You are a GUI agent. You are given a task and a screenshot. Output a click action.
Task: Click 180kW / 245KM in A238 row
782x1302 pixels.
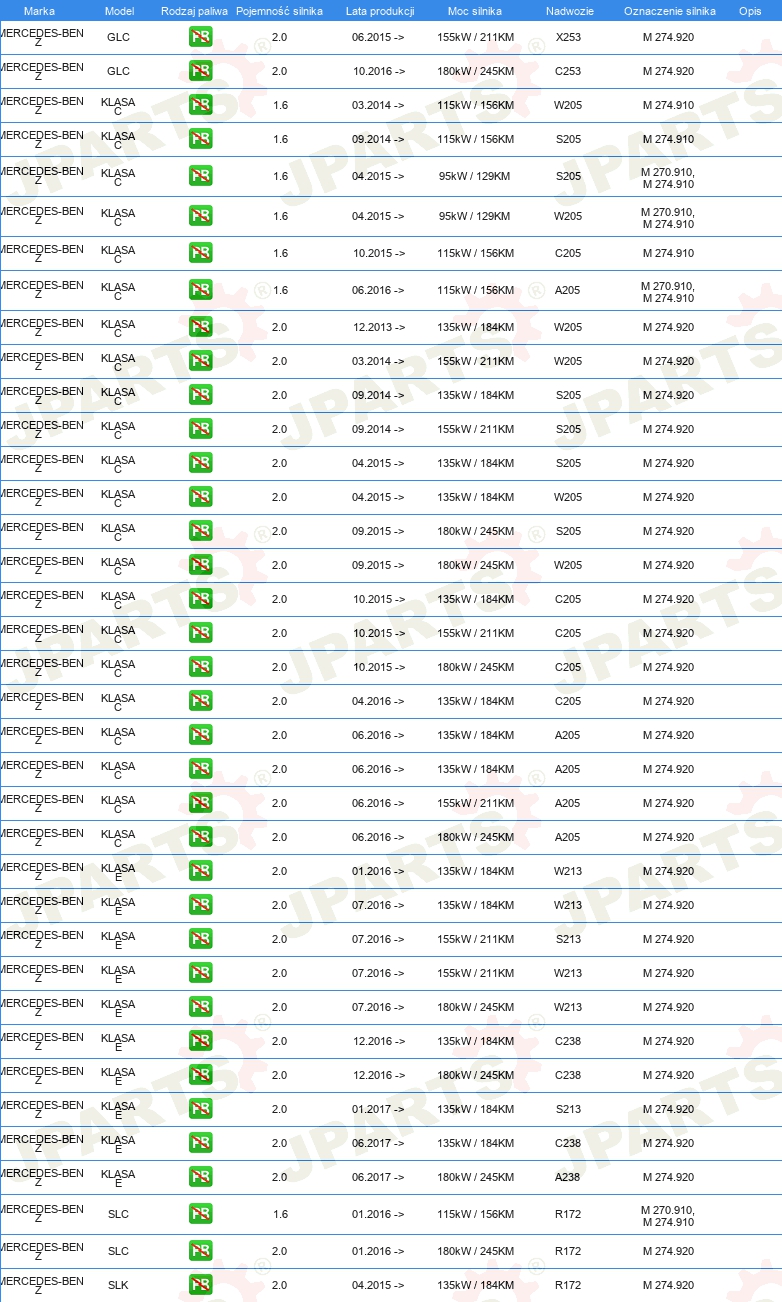tap(475, 1178)
